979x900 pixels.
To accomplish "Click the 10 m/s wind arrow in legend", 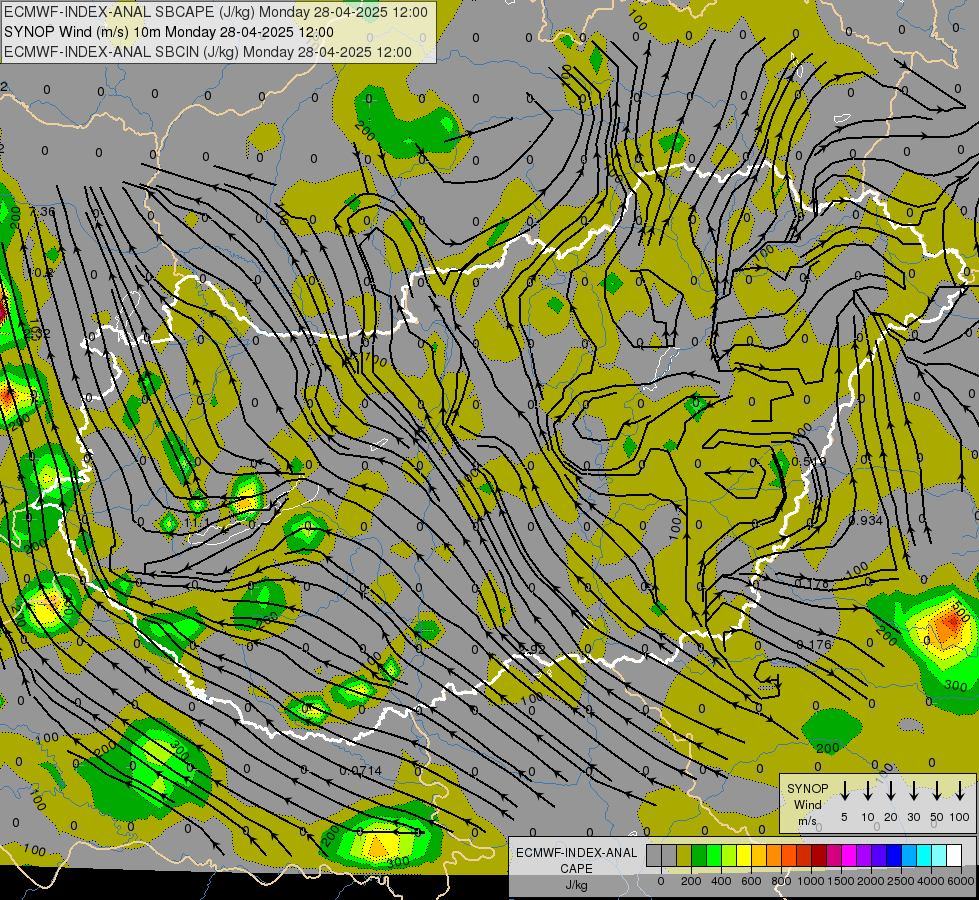I will click(x=868, y=789).
